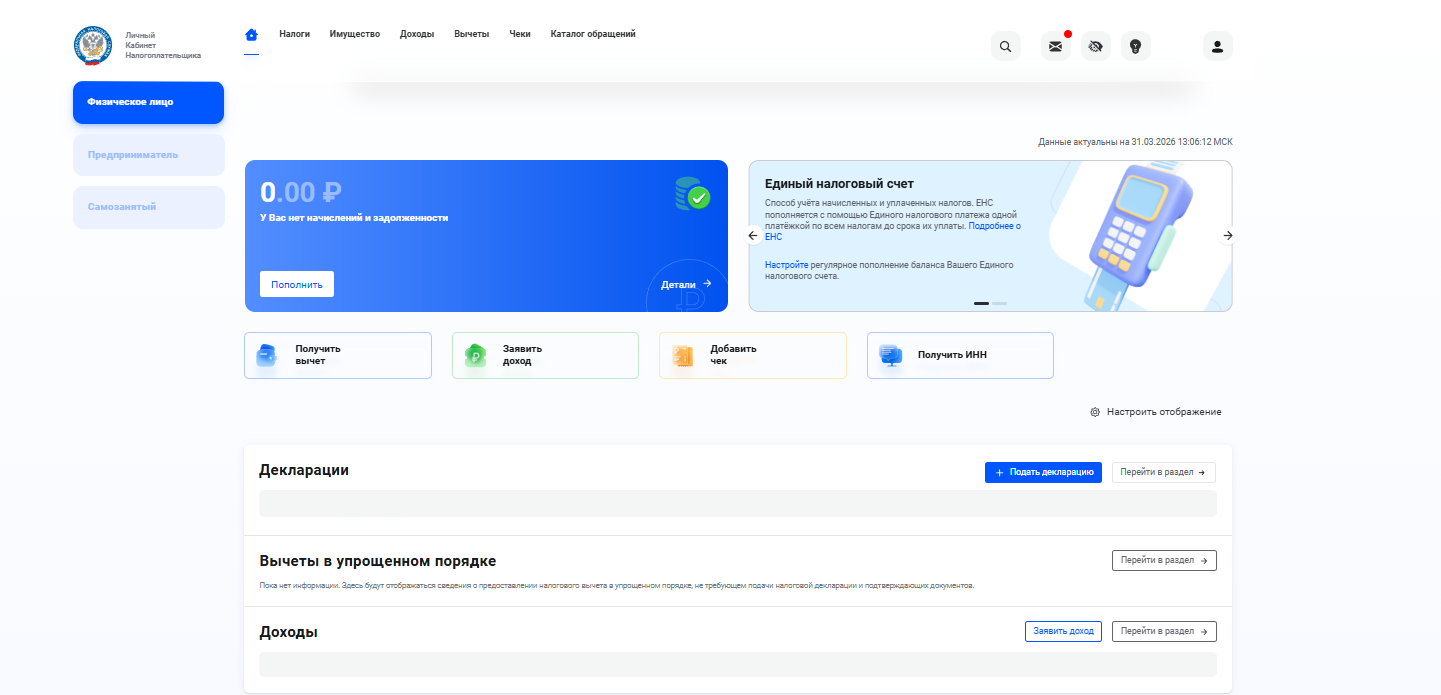Click the Подать декларацию button
This screenshot has width=1441, height=695.
coord(1043,472)
